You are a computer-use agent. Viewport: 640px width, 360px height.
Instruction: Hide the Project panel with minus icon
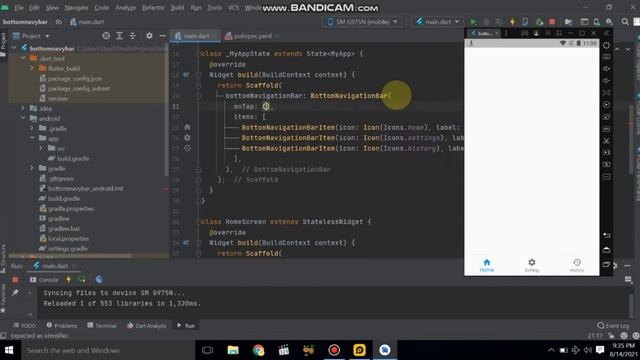[162, 36]
